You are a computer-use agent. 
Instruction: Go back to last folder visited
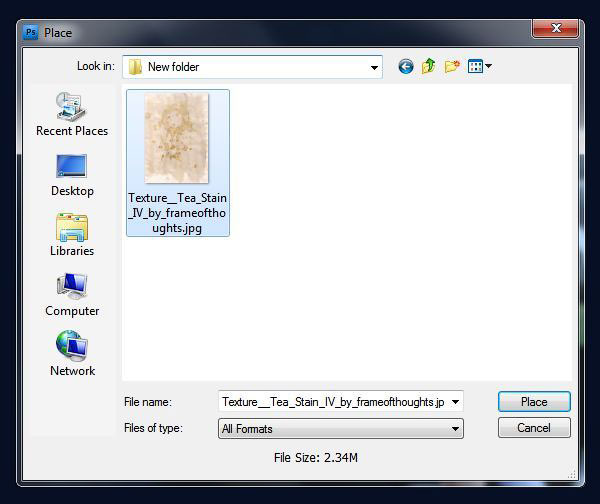(406, 67)
